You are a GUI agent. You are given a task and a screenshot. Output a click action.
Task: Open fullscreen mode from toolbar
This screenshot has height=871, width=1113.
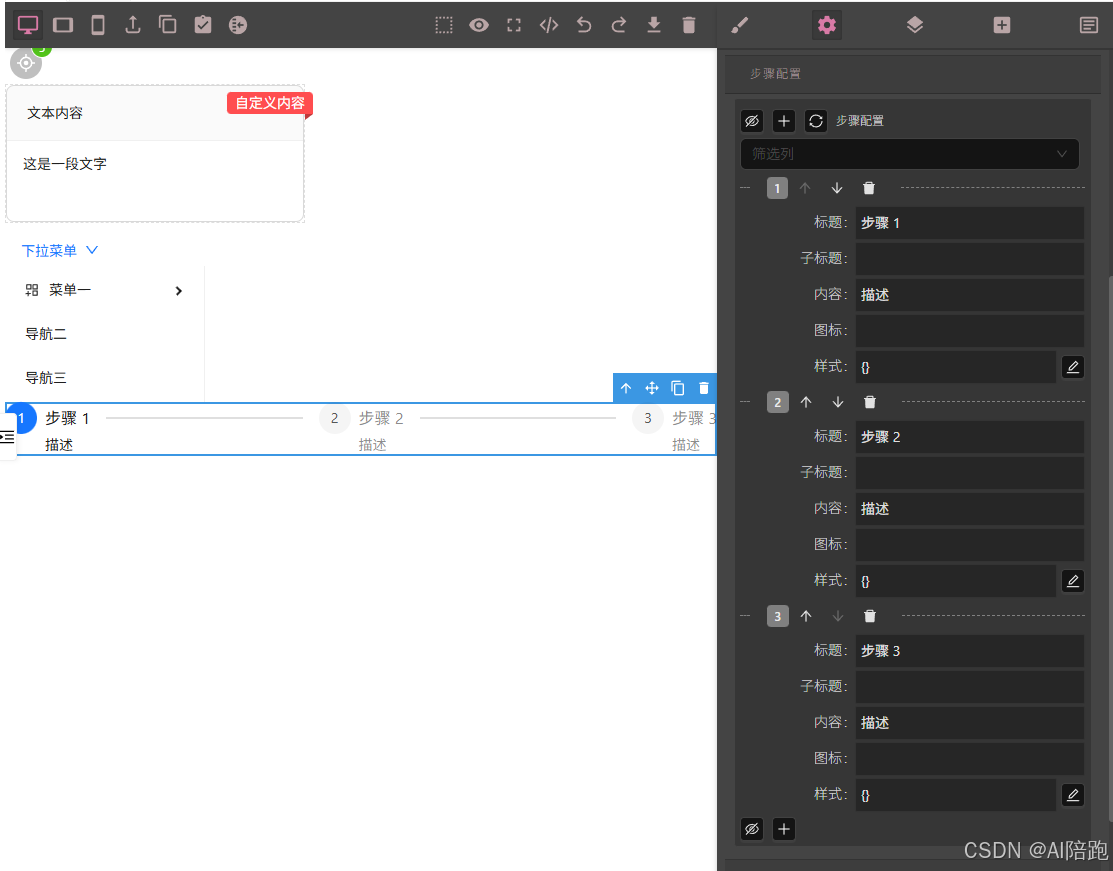514,25
